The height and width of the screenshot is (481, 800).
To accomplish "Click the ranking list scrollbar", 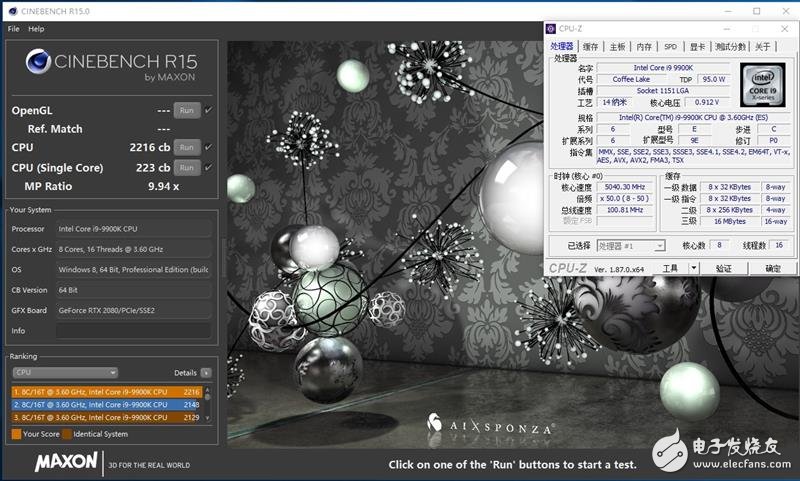I will pos(207,404).
